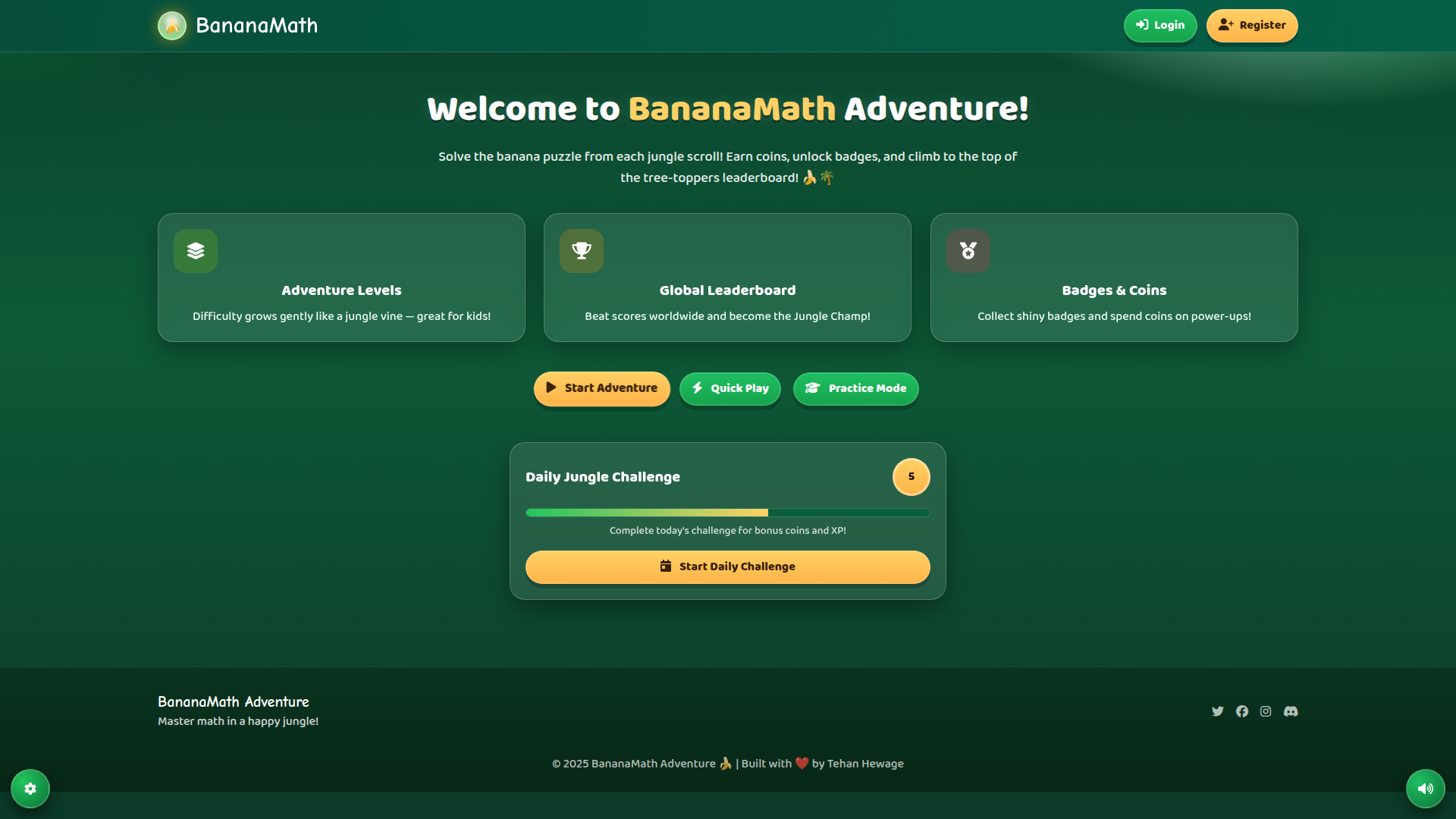This screenshot has width=1456, height=819.
Task: Open the Register page
Action: pos(1251,25)
